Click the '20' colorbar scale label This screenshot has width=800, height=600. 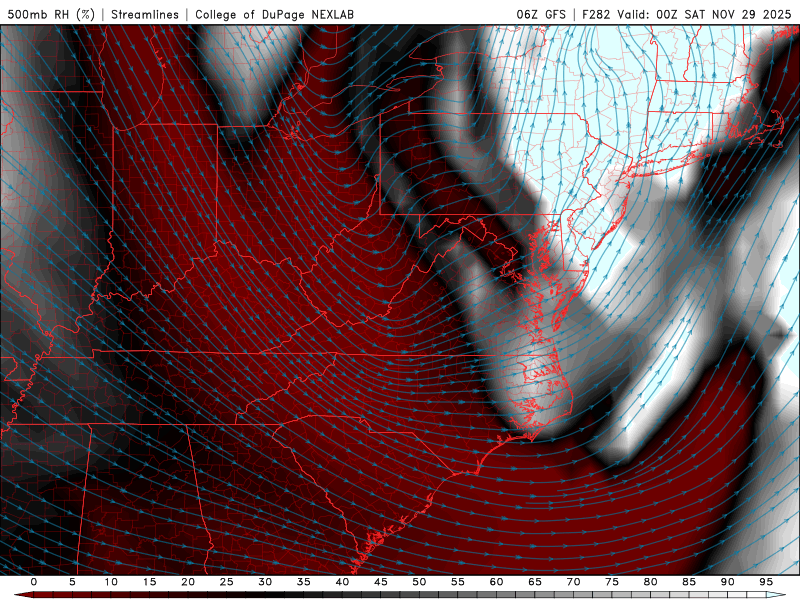(x=188, y=582)
